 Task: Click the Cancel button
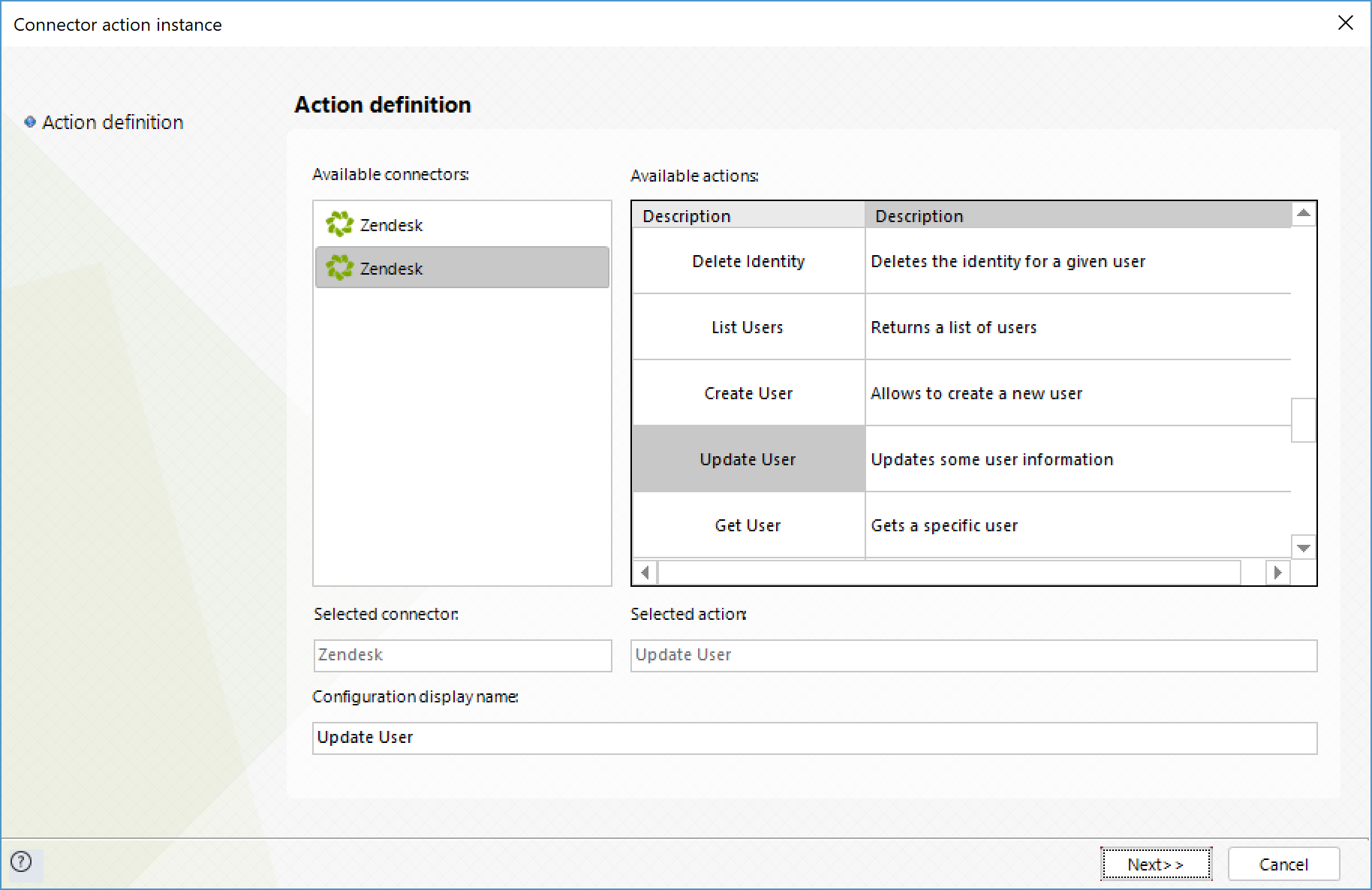(x=1283, y=864)
